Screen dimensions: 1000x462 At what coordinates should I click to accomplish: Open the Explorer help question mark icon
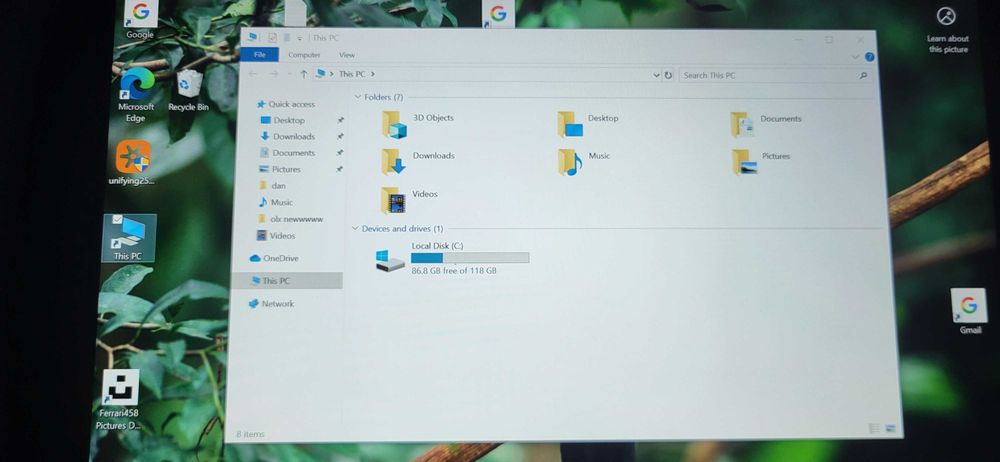pos(869,57)
